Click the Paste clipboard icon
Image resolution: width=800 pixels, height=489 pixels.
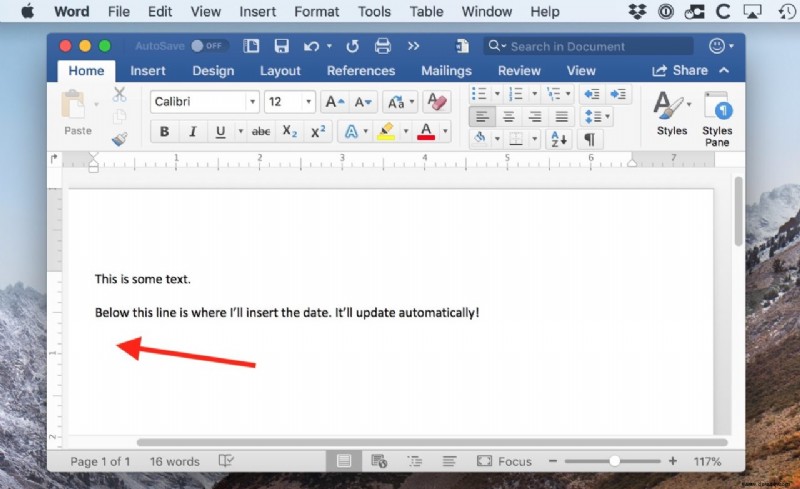click(x=74, y=105)
